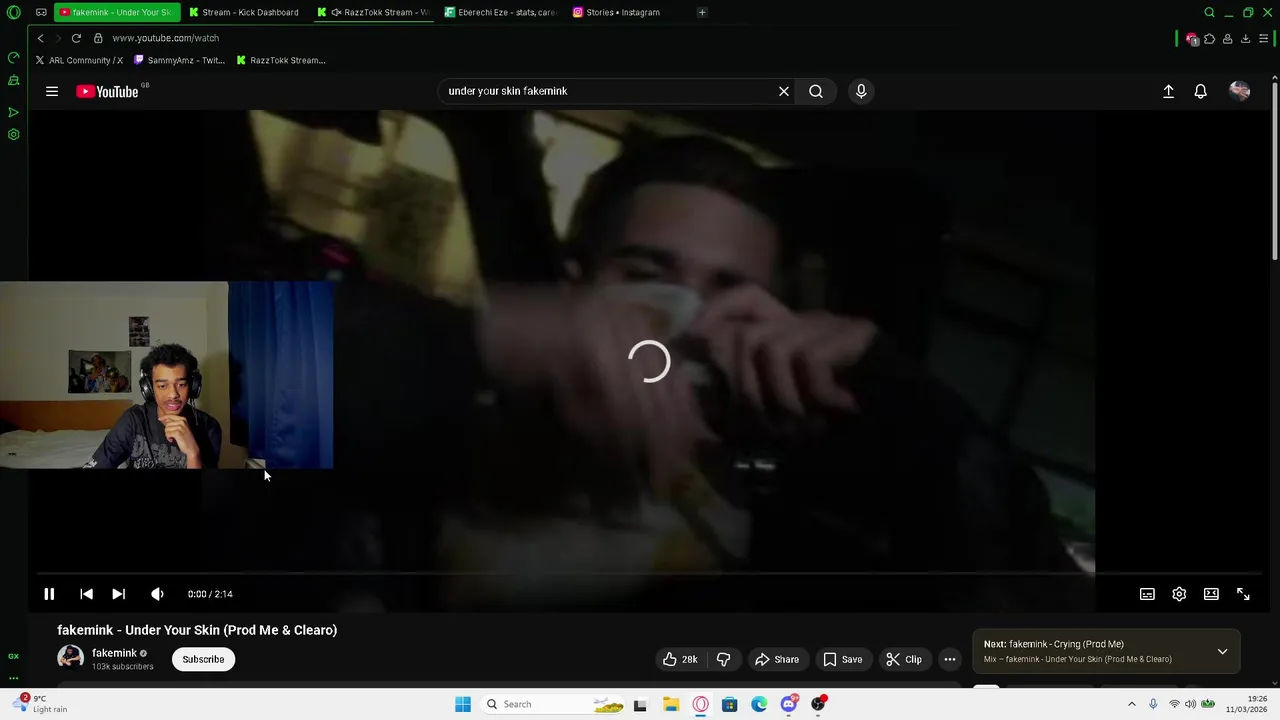Open the fakemink channel name link
The height and width of the screenshot is (720, 1280).
114,653
